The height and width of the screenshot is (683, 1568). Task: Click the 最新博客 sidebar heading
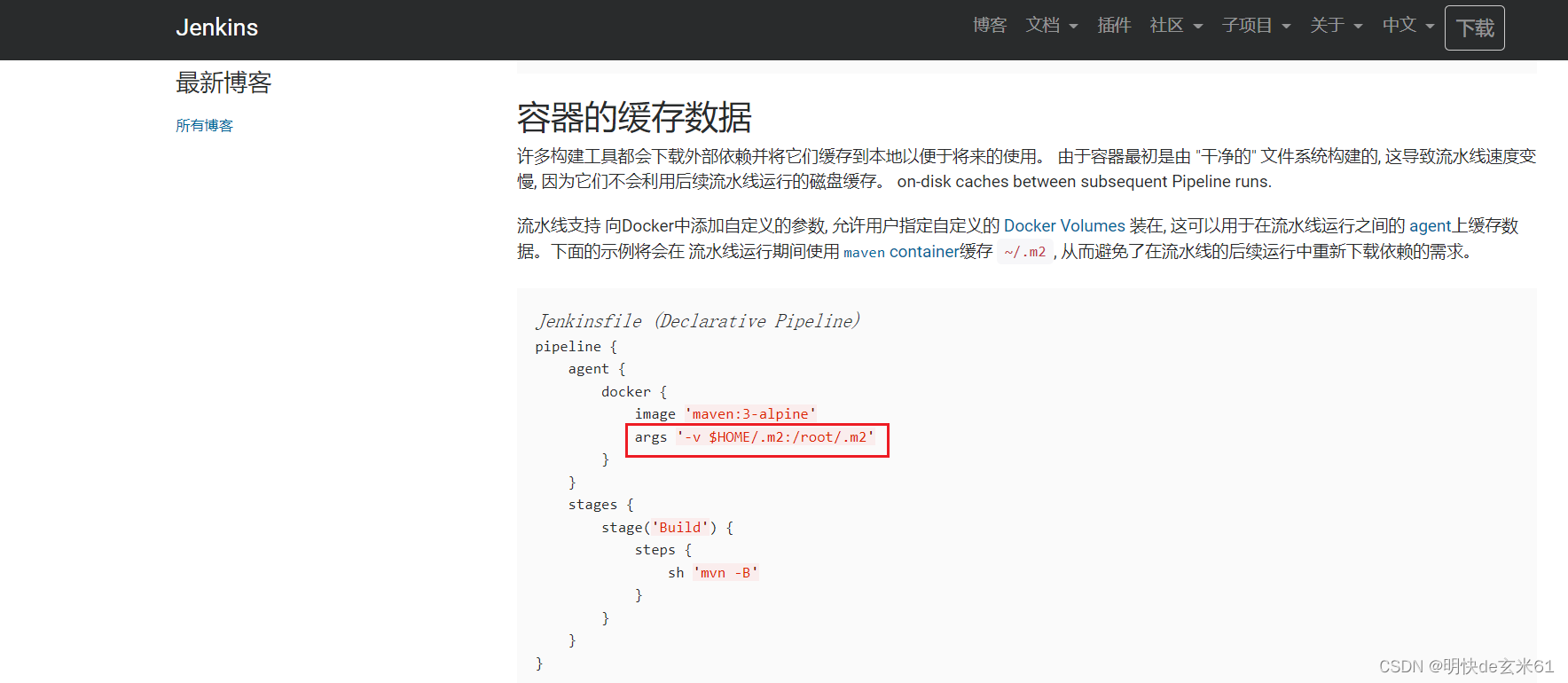(x=223, y=82)
